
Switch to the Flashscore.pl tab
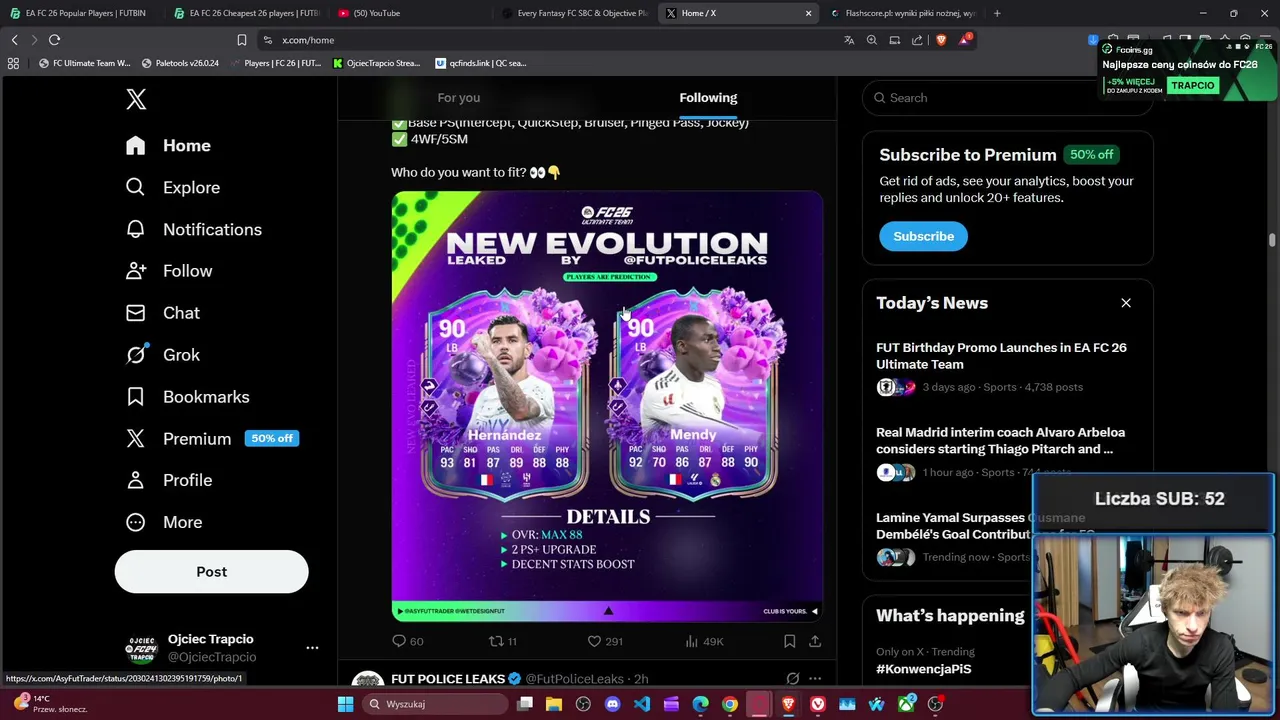pyautogui.click(x=902, y=13)
